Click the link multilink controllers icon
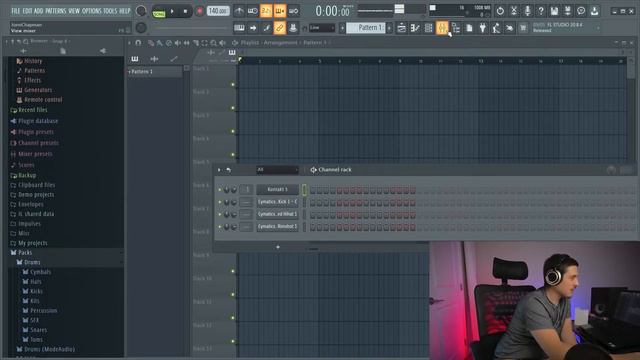This screenshot has height=360, width=640. point(280,28)
